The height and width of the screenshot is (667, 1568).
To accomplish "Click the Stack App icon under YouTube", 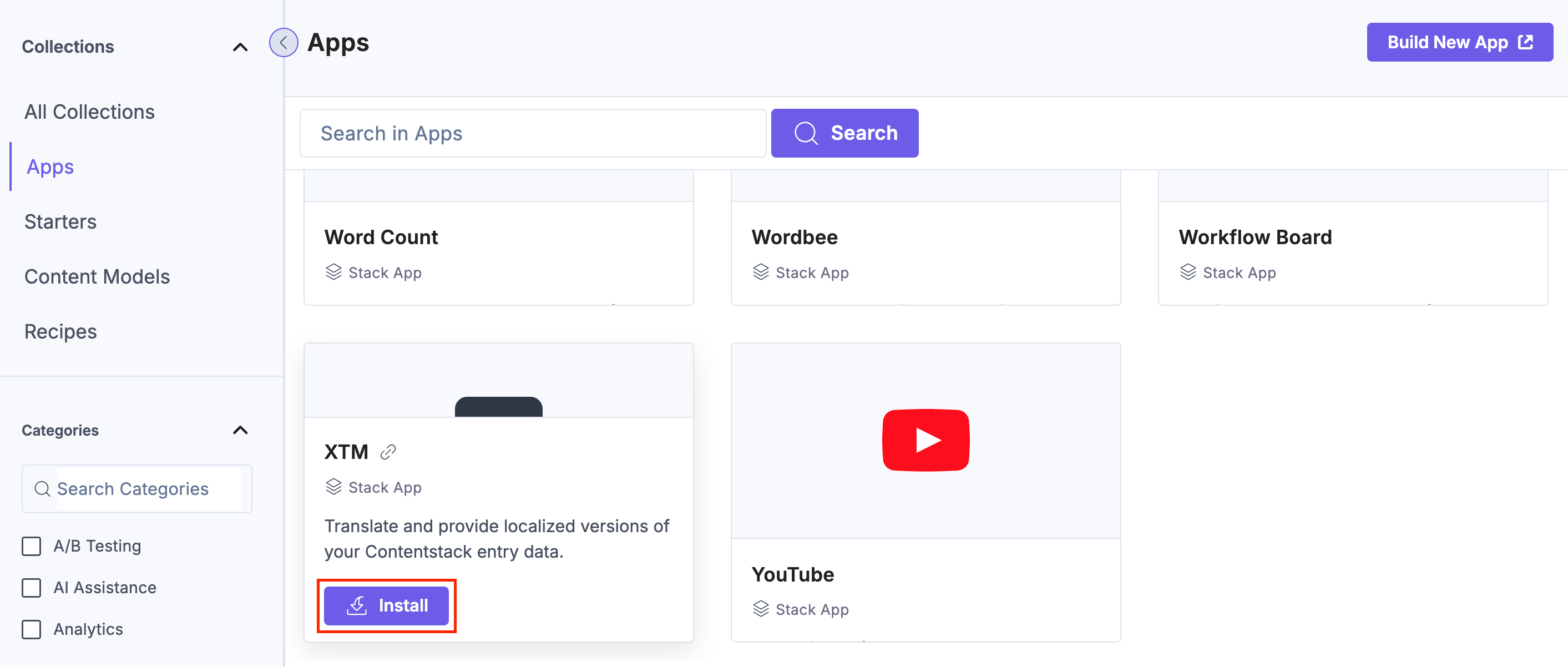I will (761, 609).
